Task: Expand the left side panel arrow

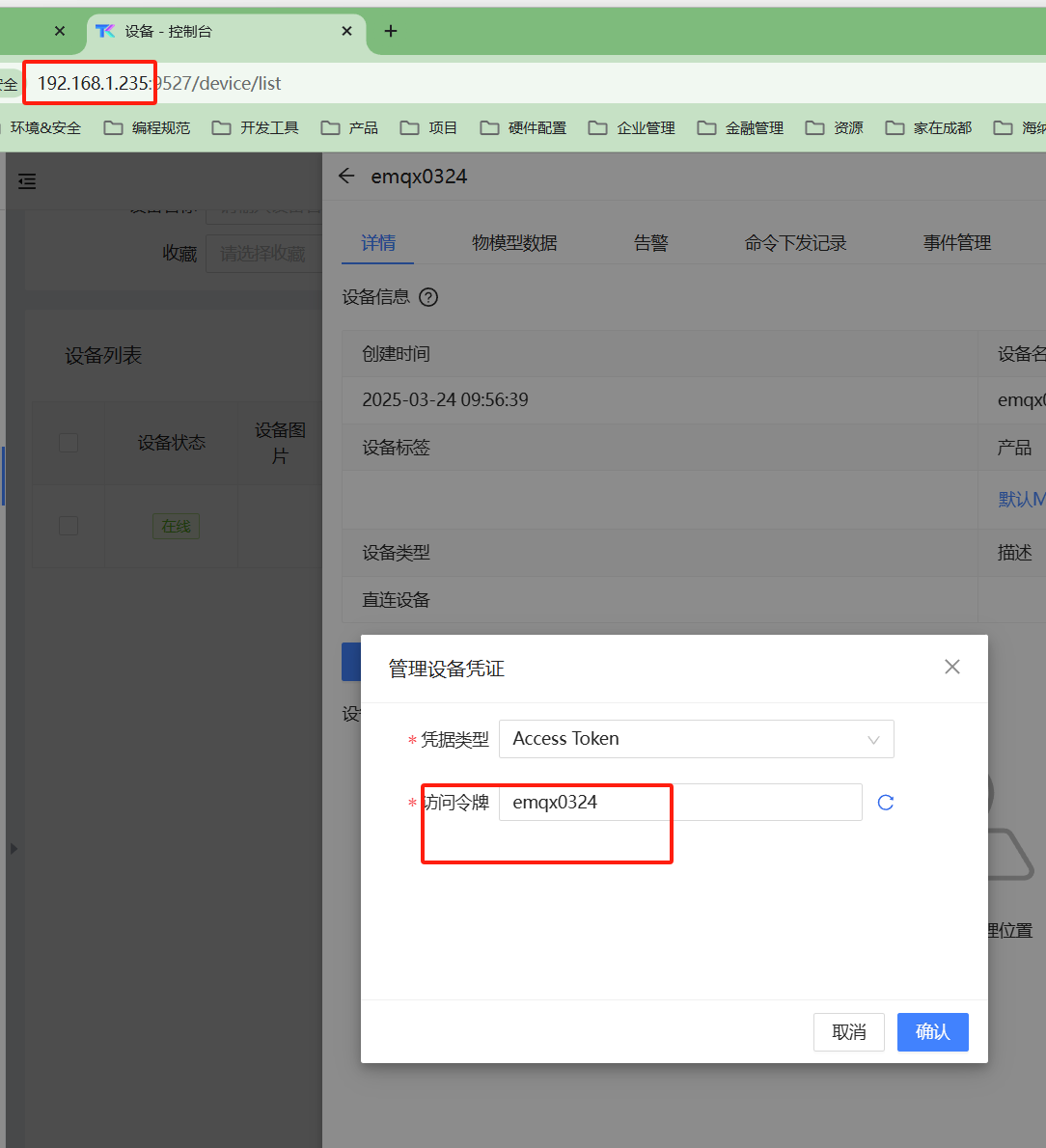Action: tap(14, 848)
